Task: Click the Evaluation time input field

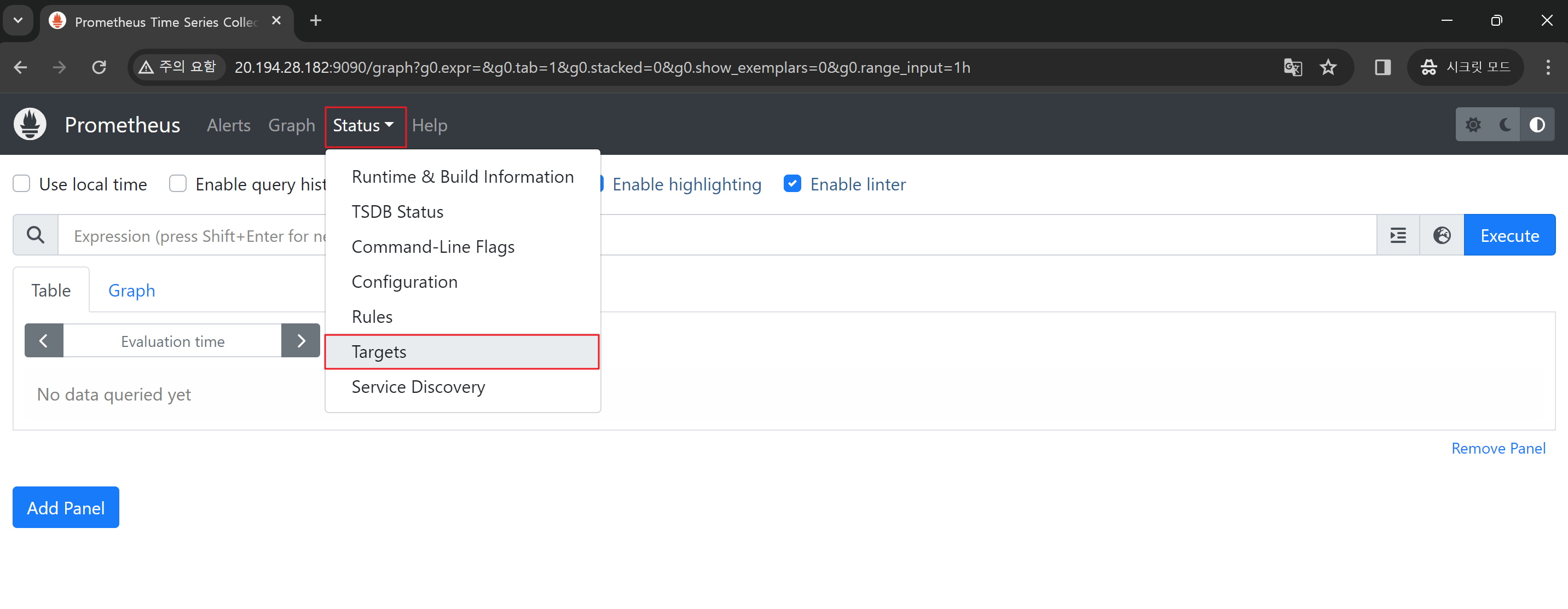Action: 172,341
